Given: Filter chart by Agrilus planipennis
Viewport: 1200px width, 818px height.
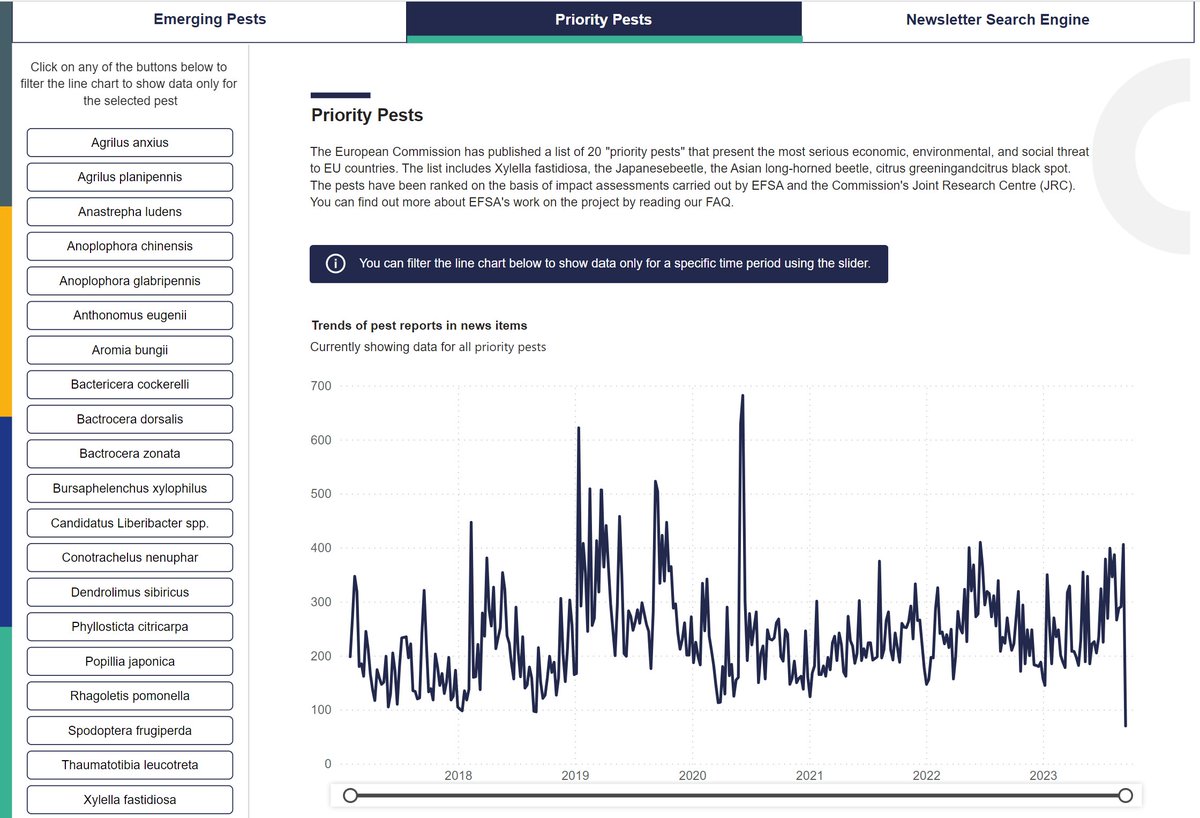Looking at the screenshot, I should (130, 177).
